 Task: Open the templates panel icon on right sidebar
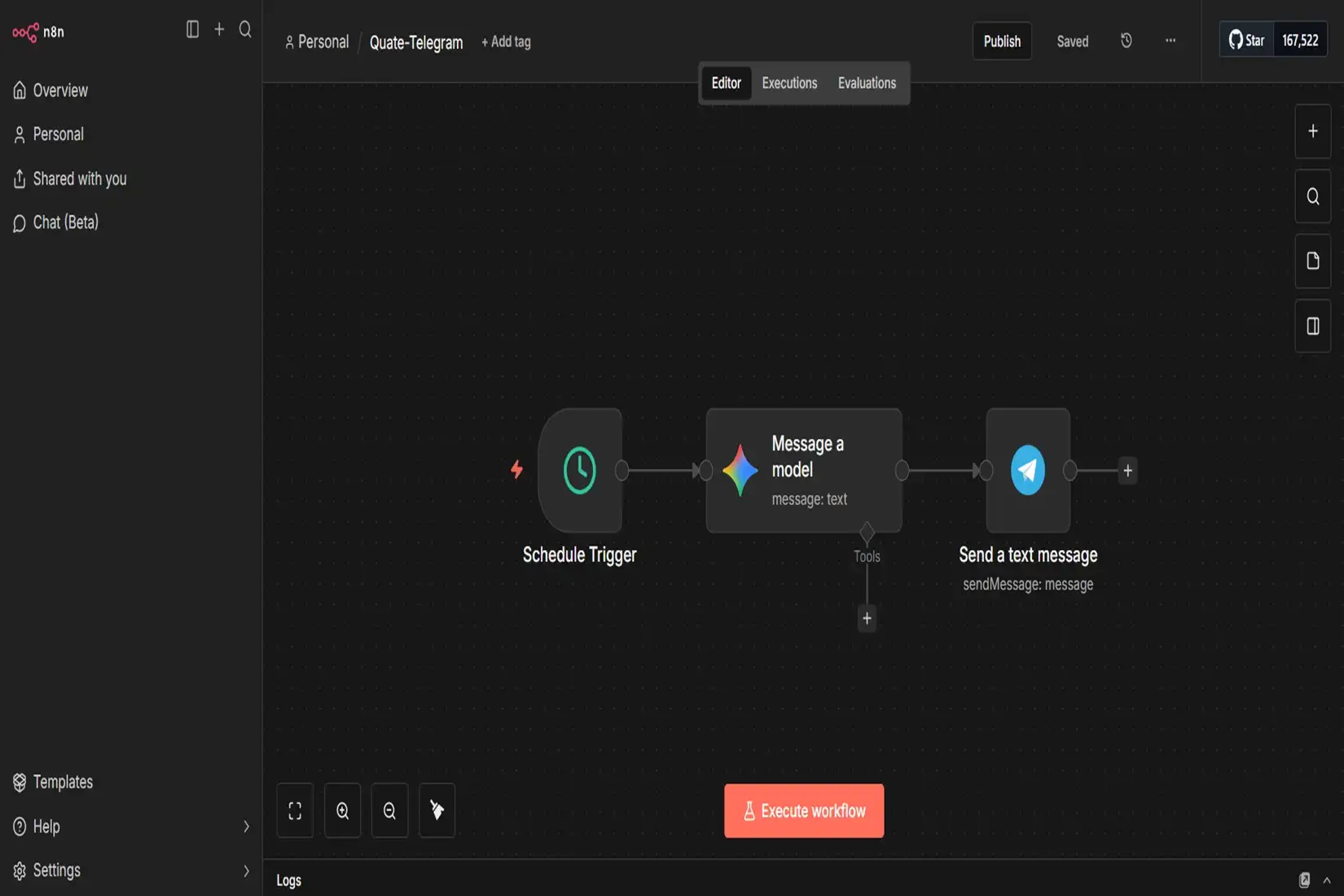pyautogui.click(x=1312, y=261)
